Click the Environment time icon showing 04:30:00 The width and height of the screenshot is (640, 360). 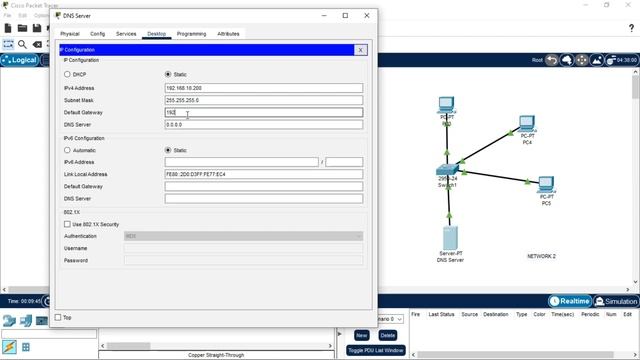coord(621,60)
